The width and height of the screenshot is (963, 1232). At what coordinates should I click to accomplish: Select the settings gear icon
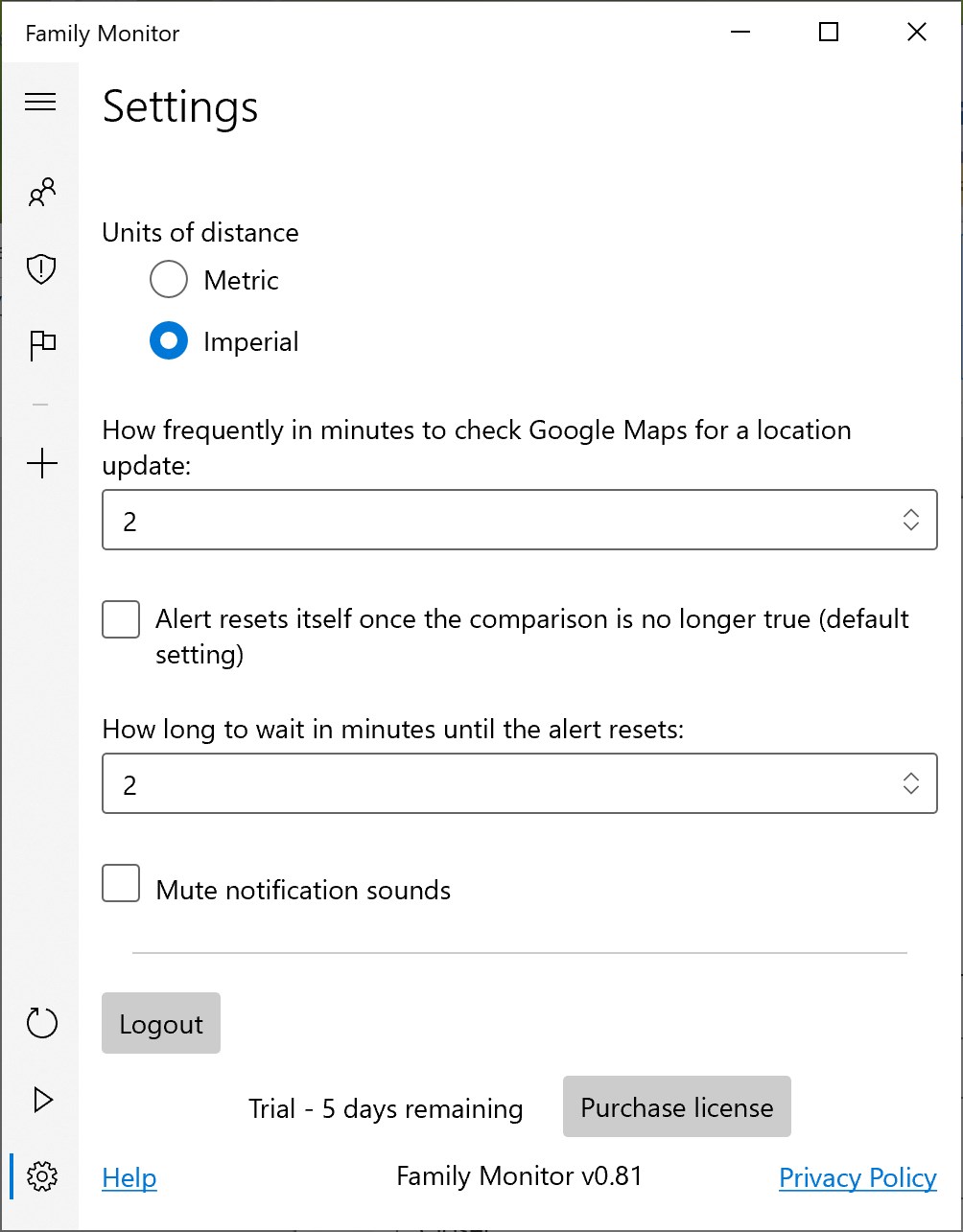click(x=42, y=1175)
